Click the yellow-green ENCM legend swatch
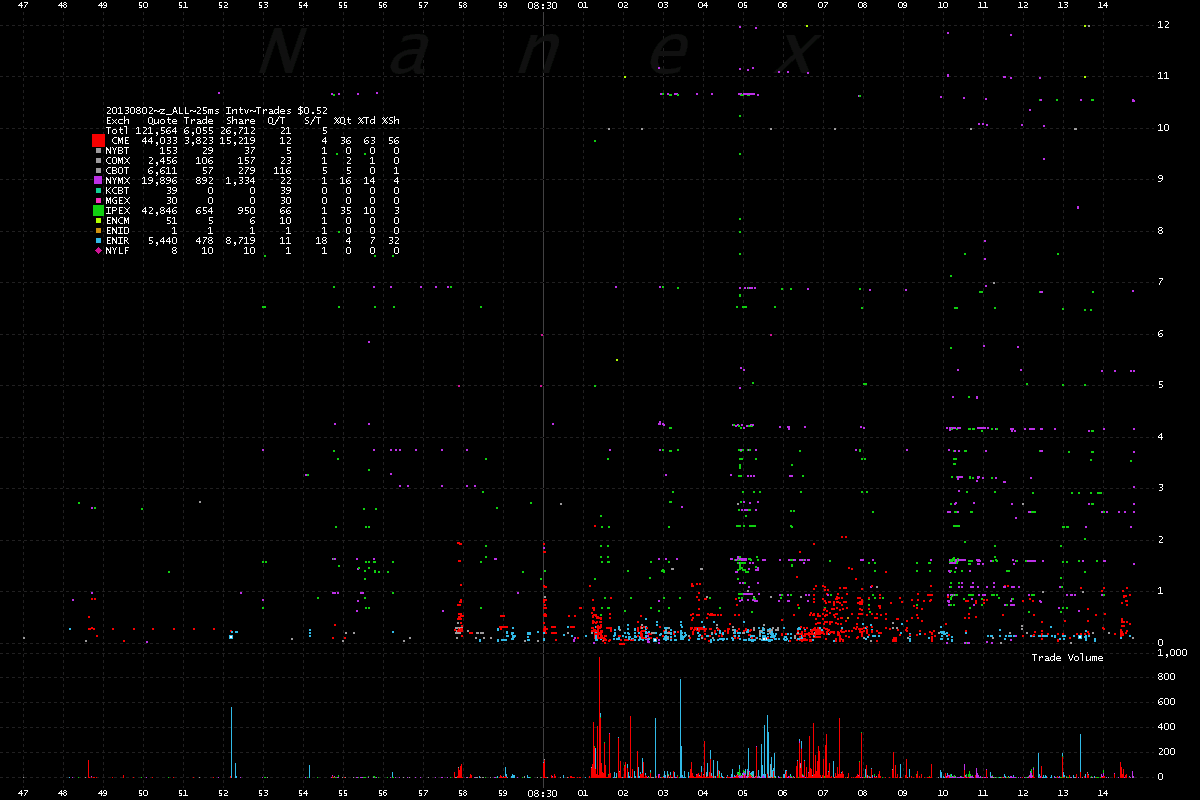The width and height of the screenshot is (1200, 800). (99, 221)
